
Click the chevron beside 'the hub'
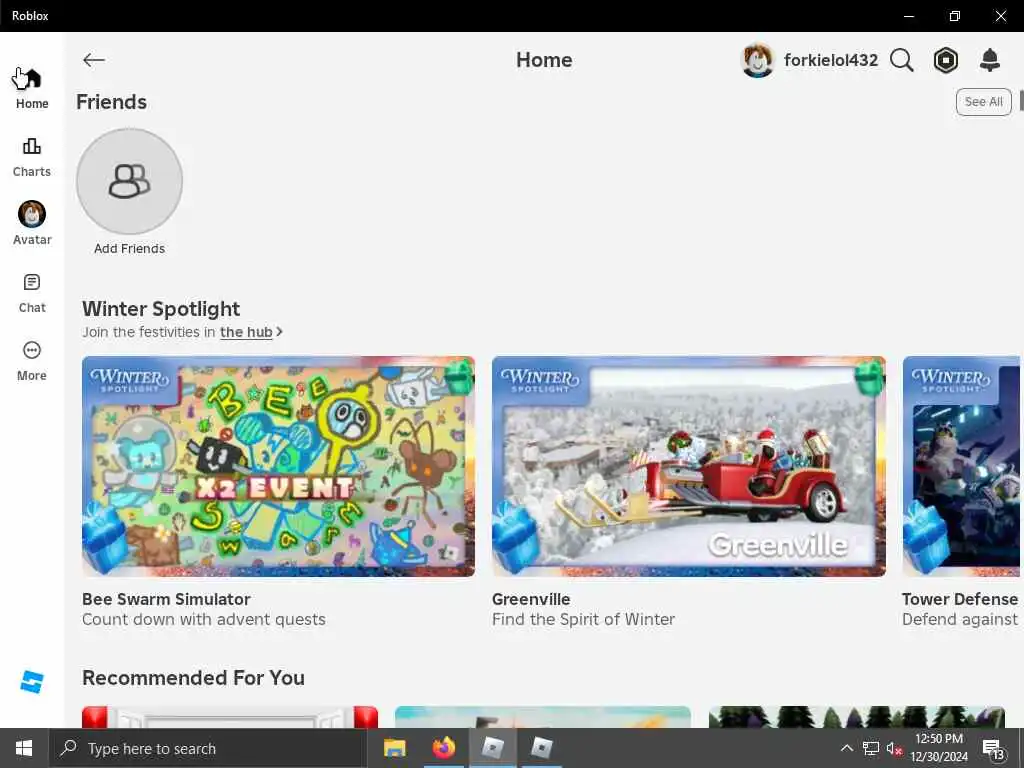pyautogui.click(x=280, y=332)
